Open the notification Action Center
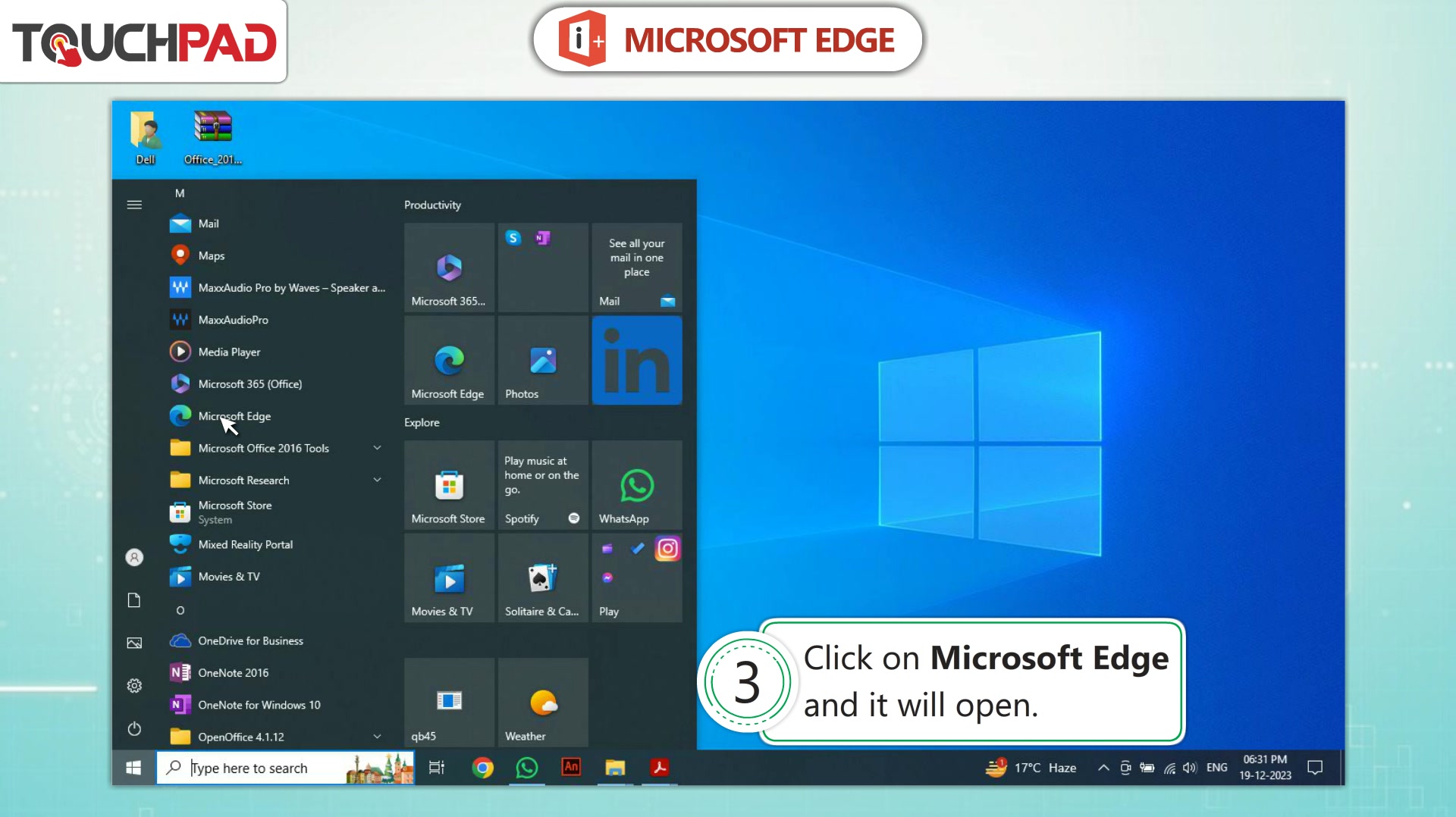The image size is (1456, 817). point(1315,768)
